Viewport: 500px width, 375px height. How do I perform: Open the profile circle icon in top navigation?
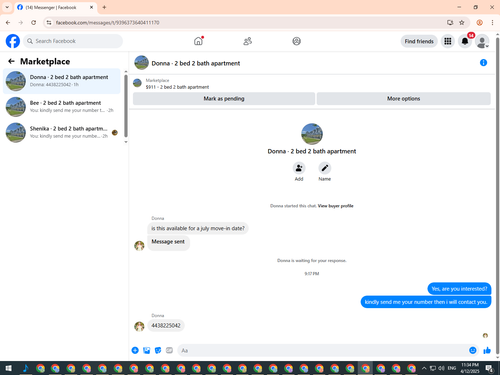click(296, 41)
